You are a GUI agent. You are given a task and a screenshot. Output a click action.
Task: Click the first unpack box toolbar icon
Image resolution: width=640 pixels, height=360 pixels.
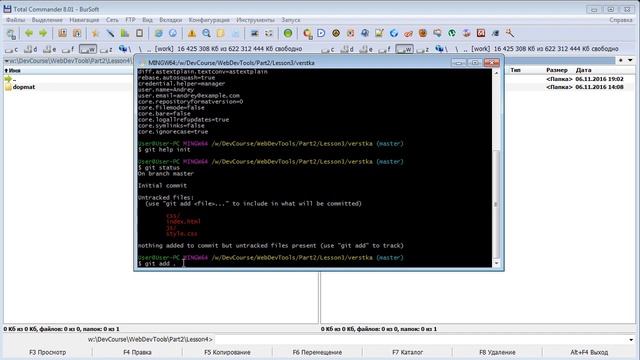(x=62, y=33)
